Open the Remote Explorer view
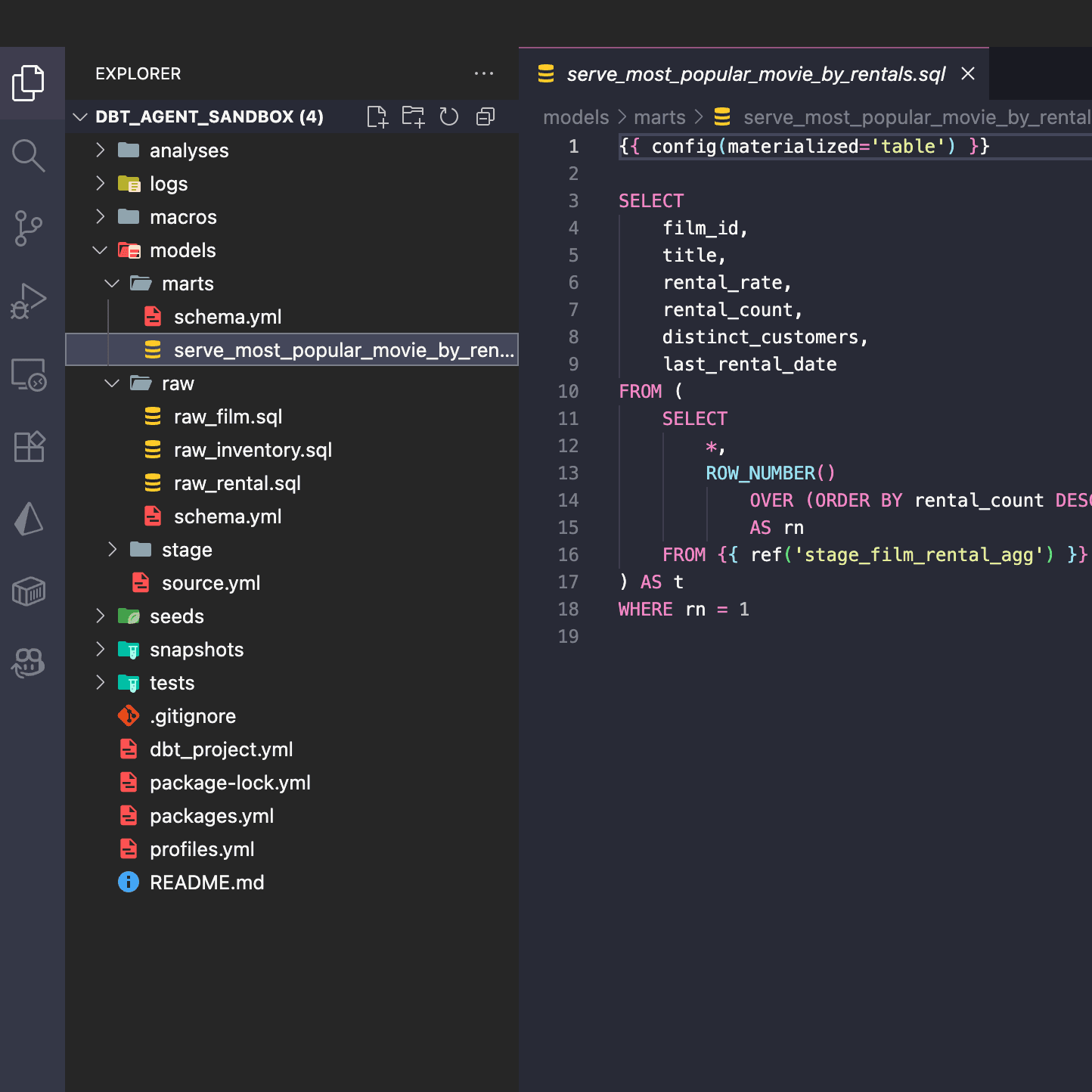This screenshot has height=1092, width=1092. coord(29,374)
